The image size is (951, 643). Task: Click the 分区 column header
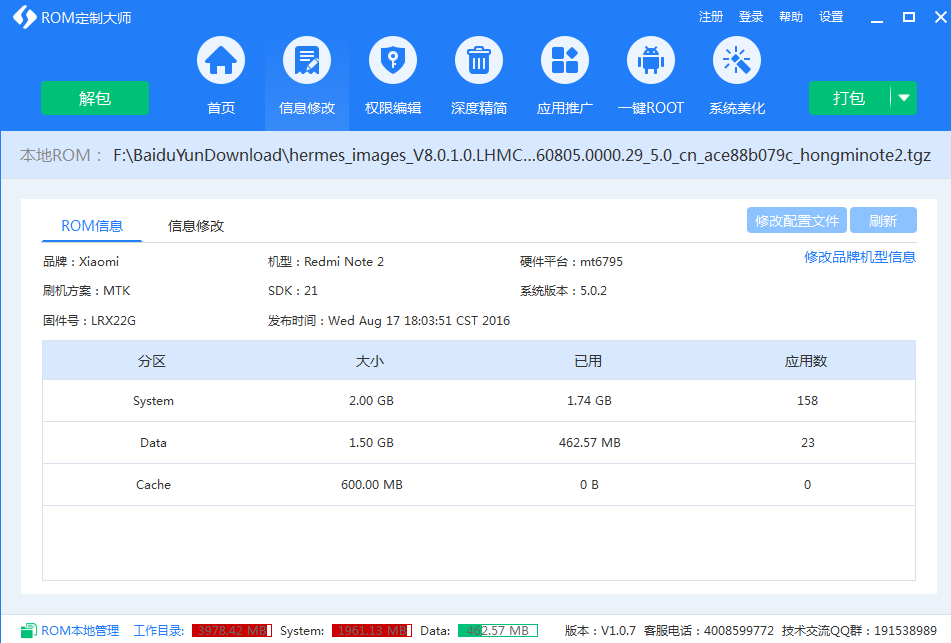point(152,362)
